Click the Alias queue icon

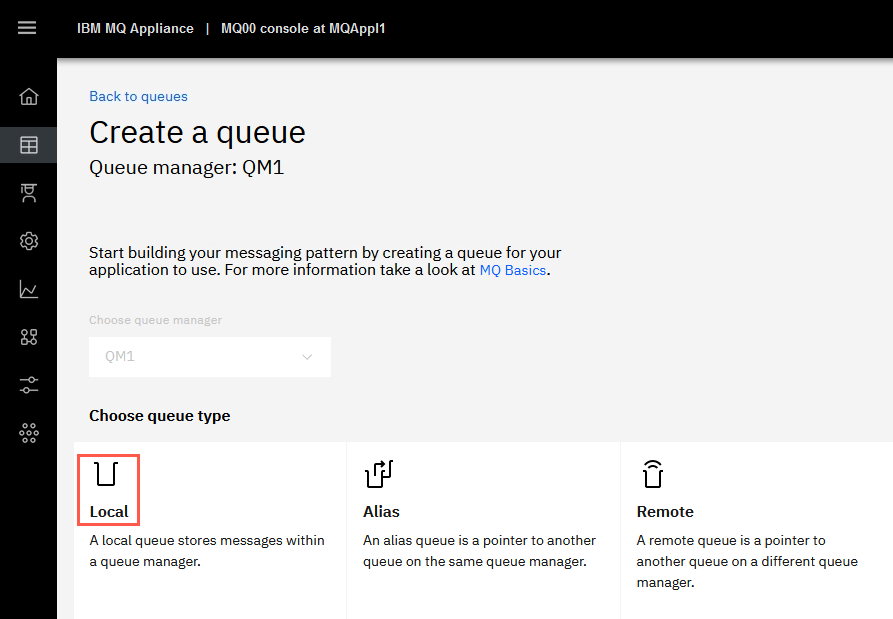[x=379, y=474]
